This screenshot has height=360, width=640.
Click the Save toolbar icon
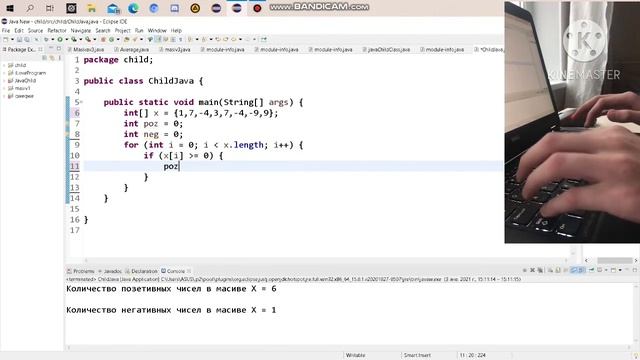[19, 40]
